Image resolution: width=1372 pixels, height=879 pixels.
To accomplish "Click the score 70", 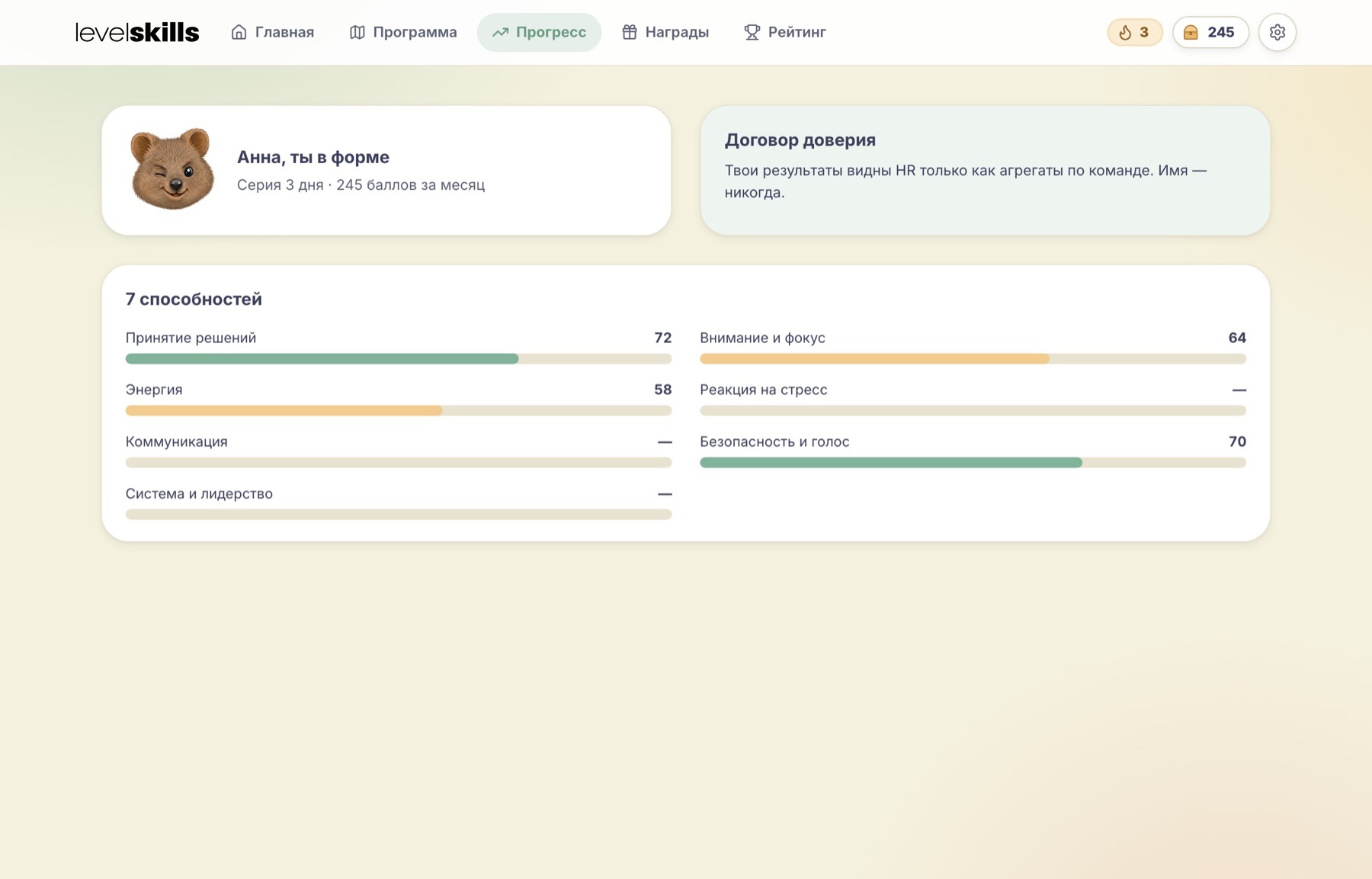I will click(1237, 441).
